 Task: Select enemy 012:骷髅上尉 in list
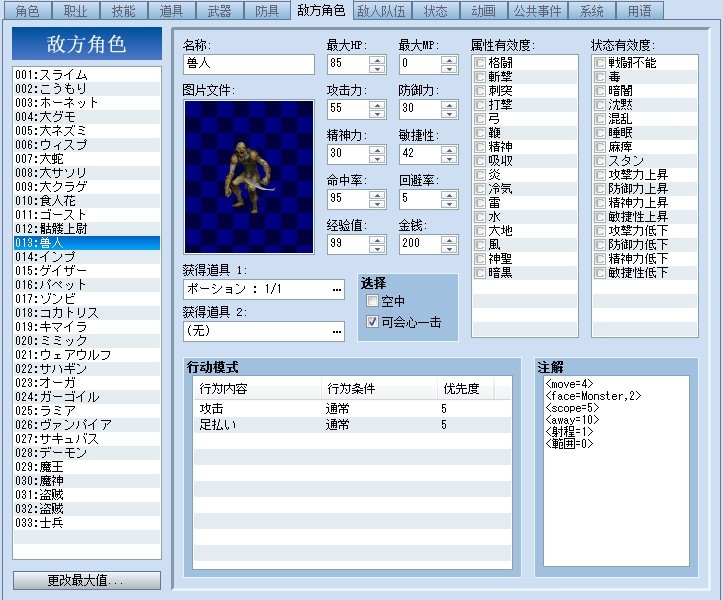tap(87, 229)
